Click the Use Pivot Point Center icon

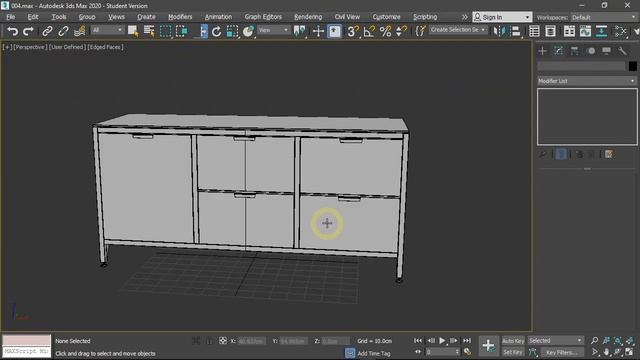click(x=300, y=31)
